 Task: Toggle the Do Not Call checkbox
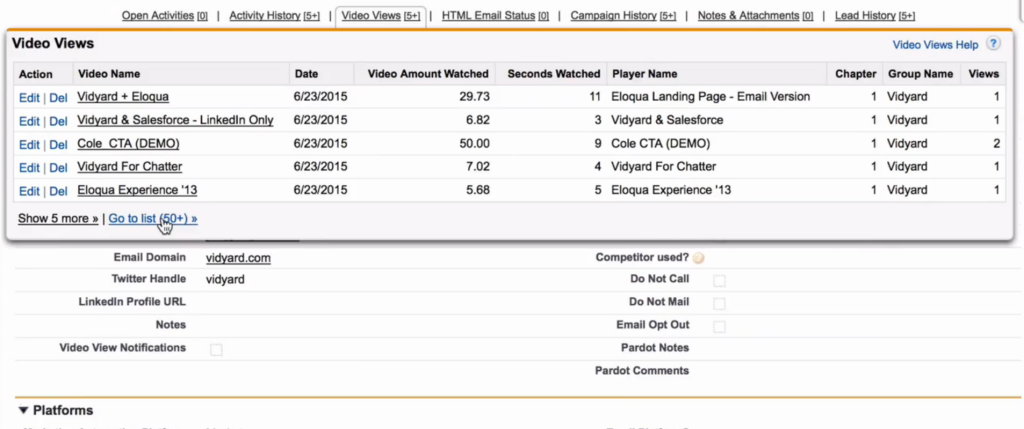719,281
